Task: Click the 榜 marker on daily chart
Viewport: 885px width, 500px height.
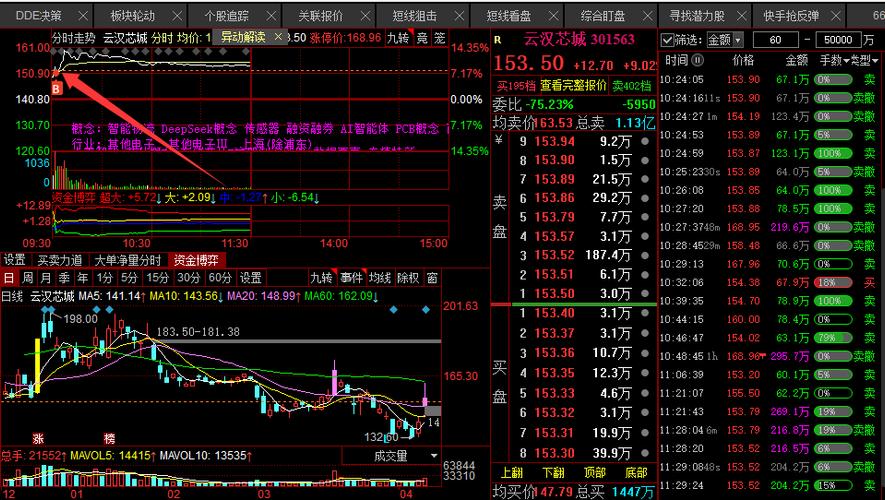Action: pyautogui.click(x=109, y=438)
